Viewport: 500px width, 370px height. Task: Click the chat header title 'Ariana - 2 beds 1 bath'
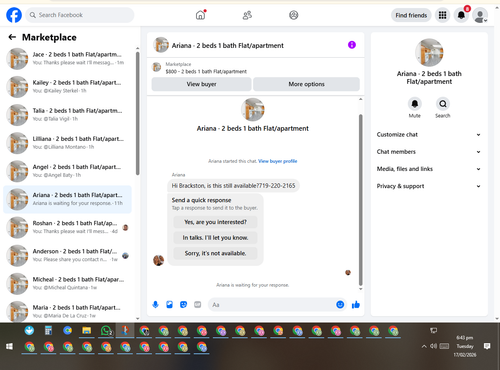[228, 45]
